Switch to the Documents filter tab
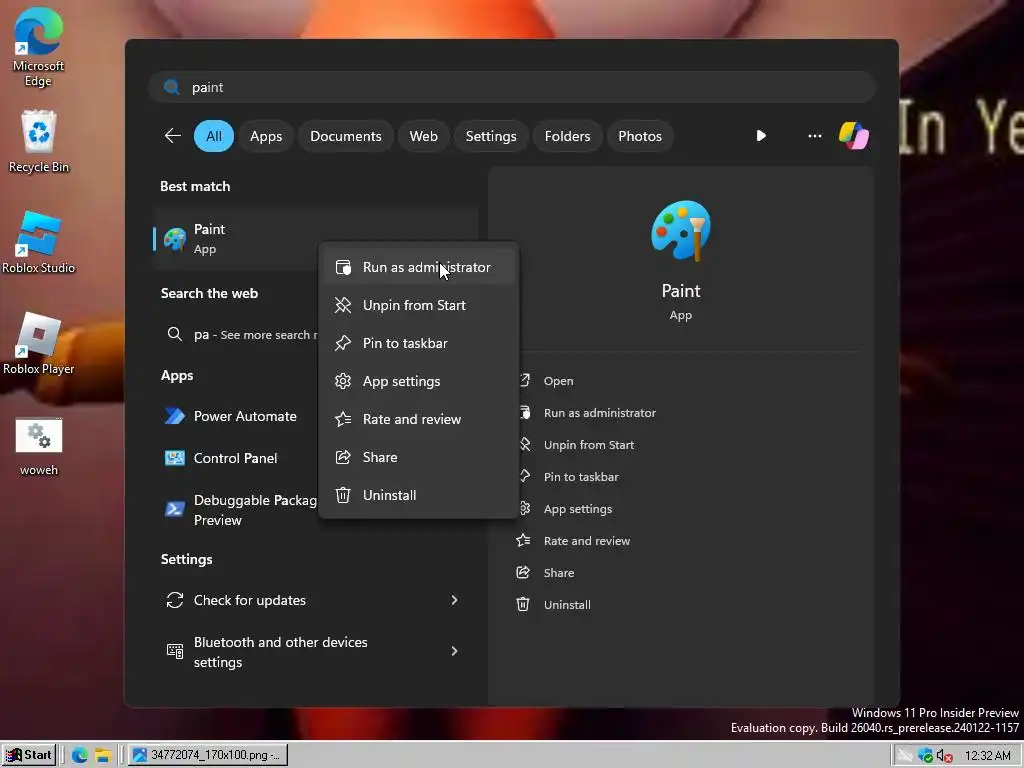The width and height of the screenshot is (1024, 768). point(345,136)
